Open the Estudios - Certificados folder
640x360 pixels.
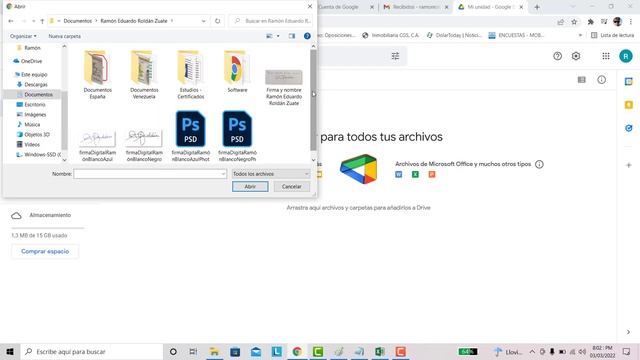[190, 74]
